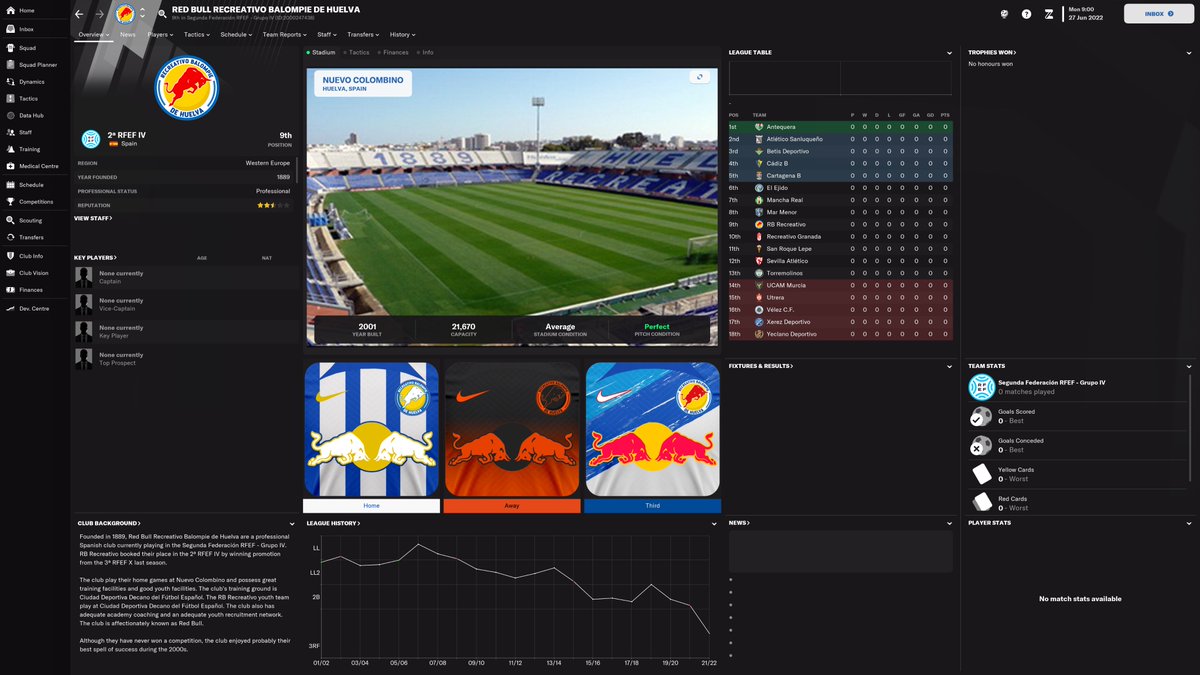Click the third kit thumbnail
1200x675 pixels.
[x=652, y=429]
